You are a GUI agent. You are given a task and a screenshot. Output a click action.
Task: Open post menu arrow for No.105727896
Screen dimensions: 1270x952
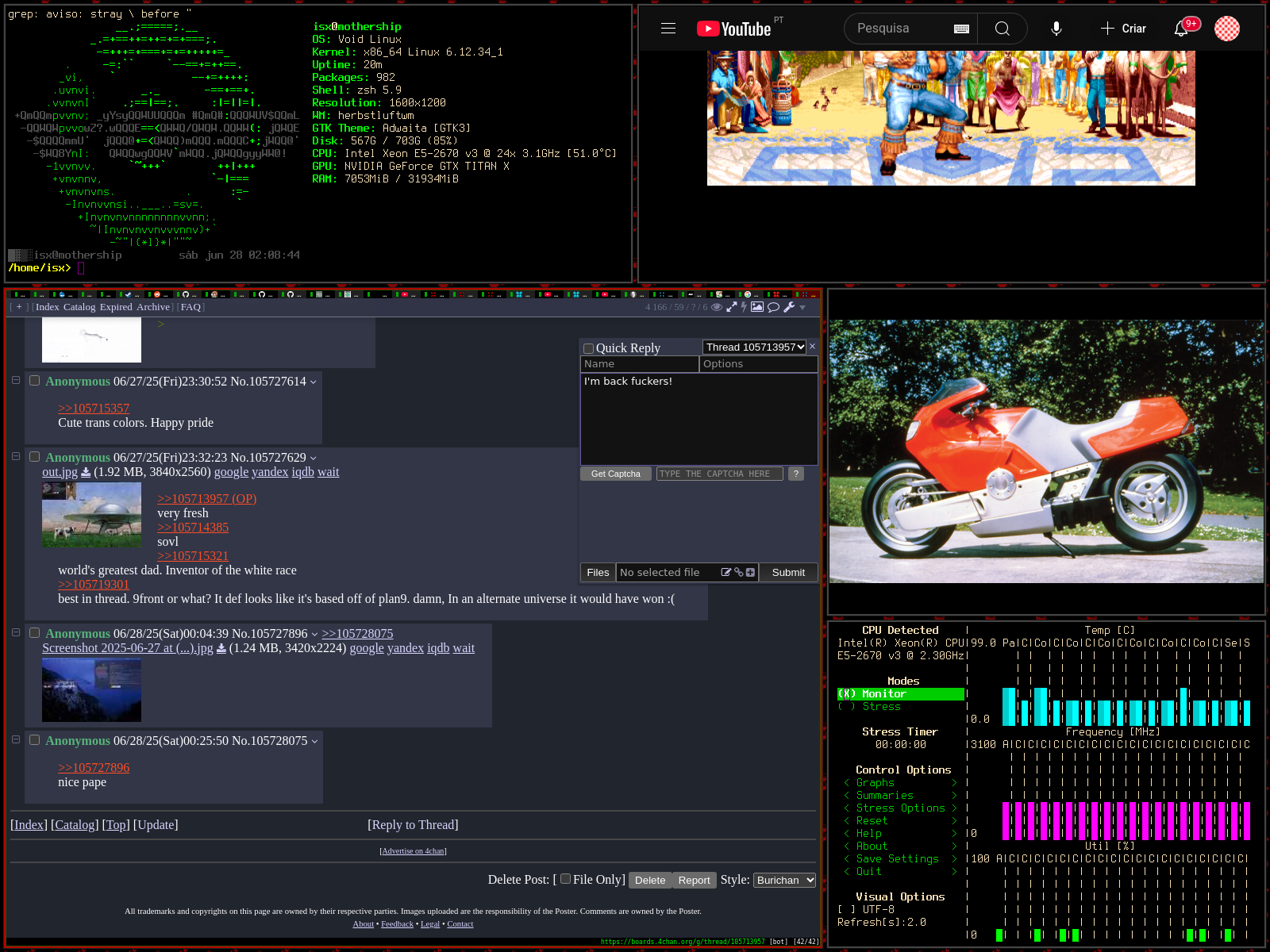point(314,635)
